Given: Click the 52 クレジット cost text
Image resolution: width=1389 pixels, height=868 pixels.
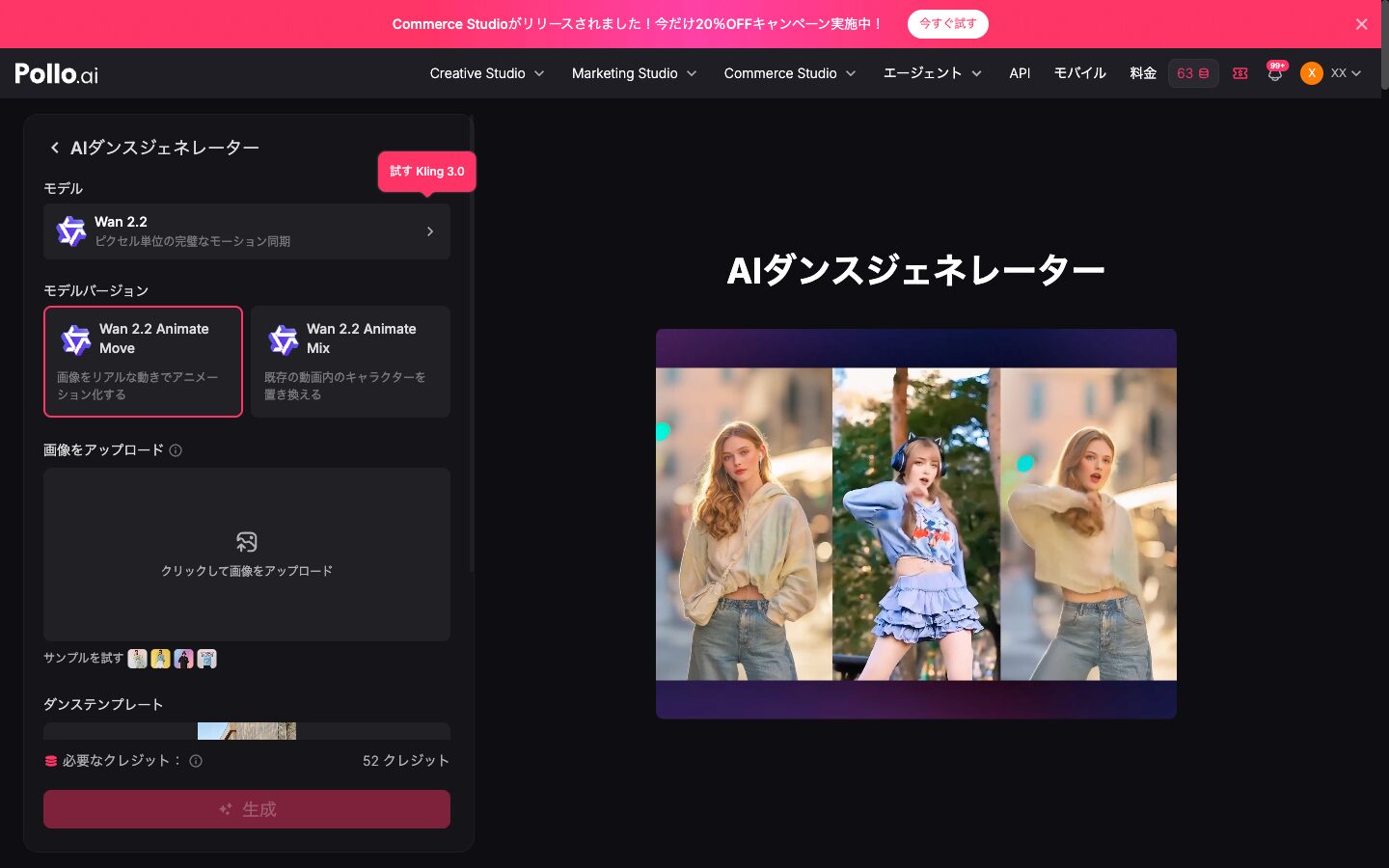Looking at the screenshot, I should coord(406,761).
